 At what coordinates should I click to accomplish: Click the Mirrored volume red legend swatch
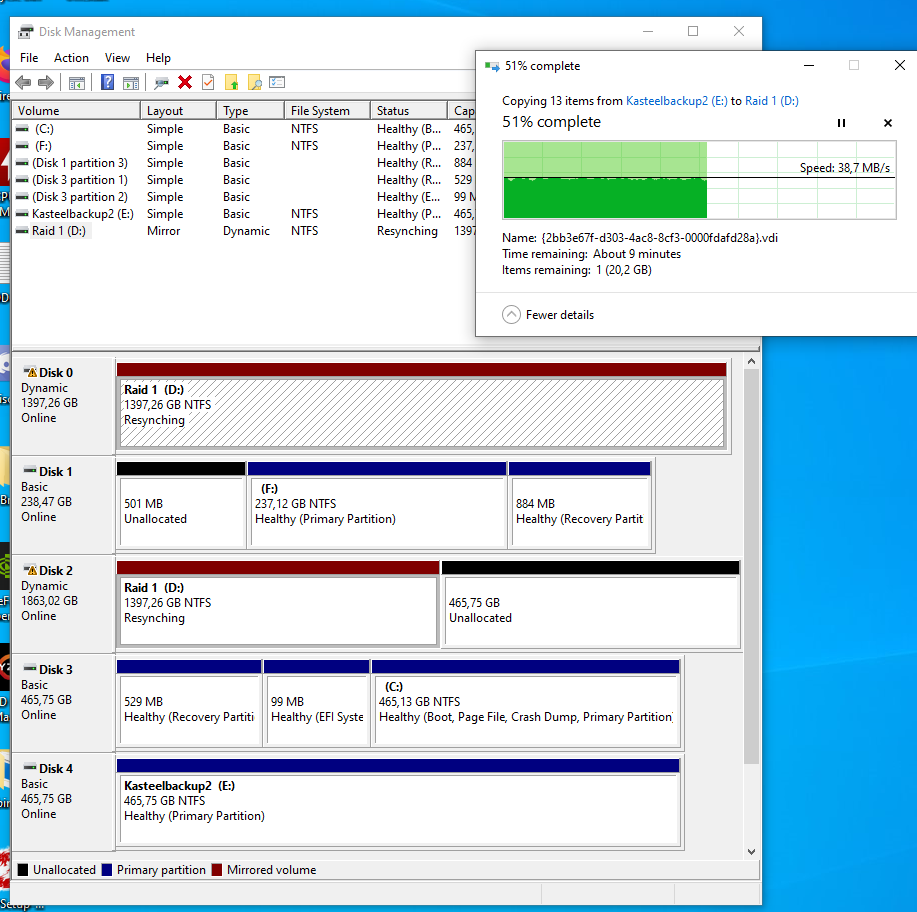pos(219,870)
